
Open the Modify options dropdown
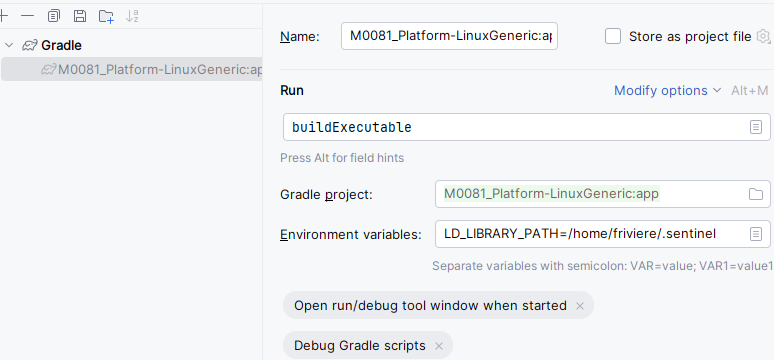pos(667,91)
